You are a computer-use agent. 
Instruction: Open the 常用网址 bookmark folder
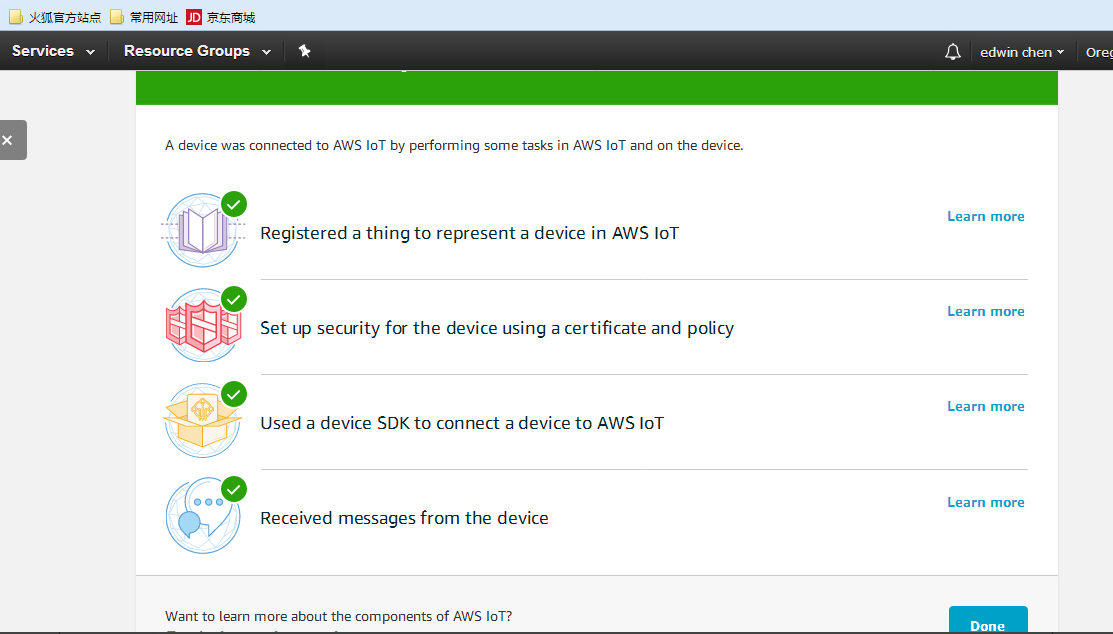tap(143, 17)
